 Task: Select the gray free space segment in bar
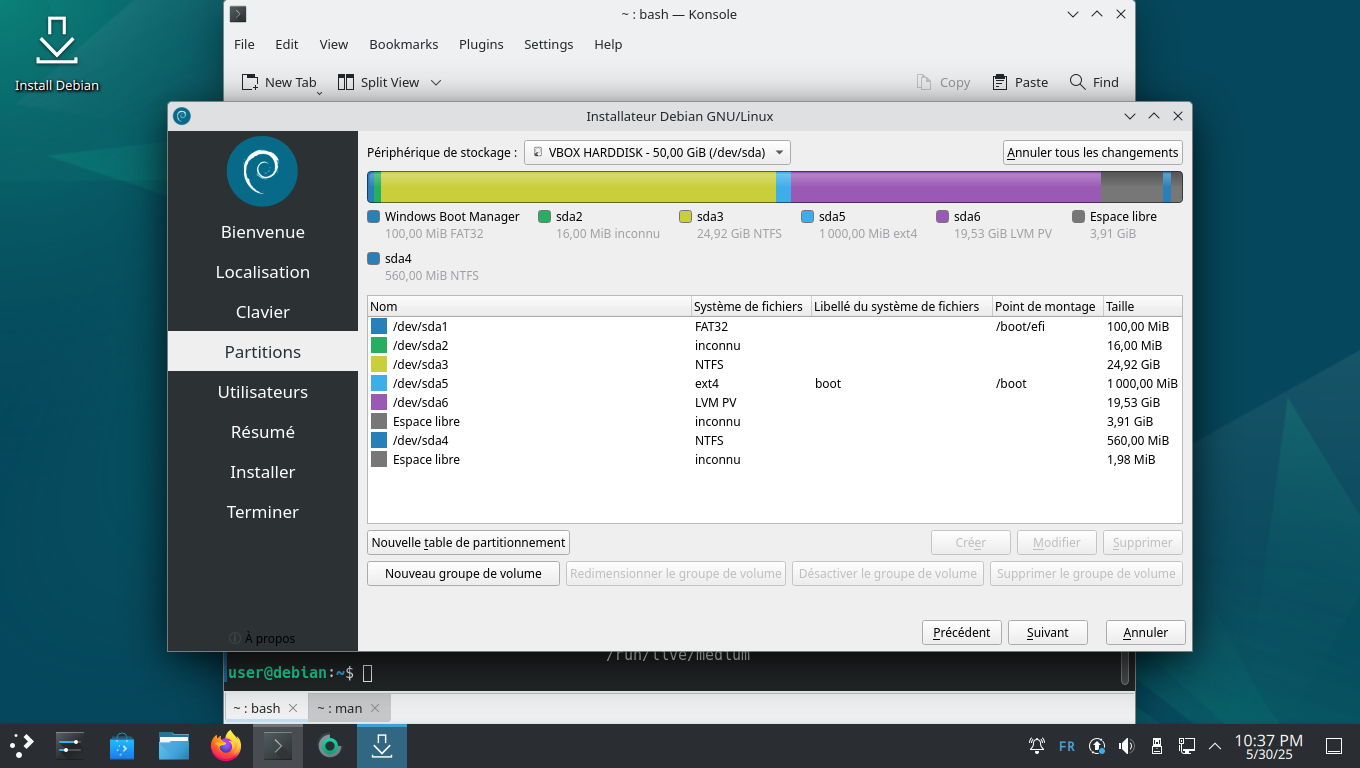coord(1131,187)
